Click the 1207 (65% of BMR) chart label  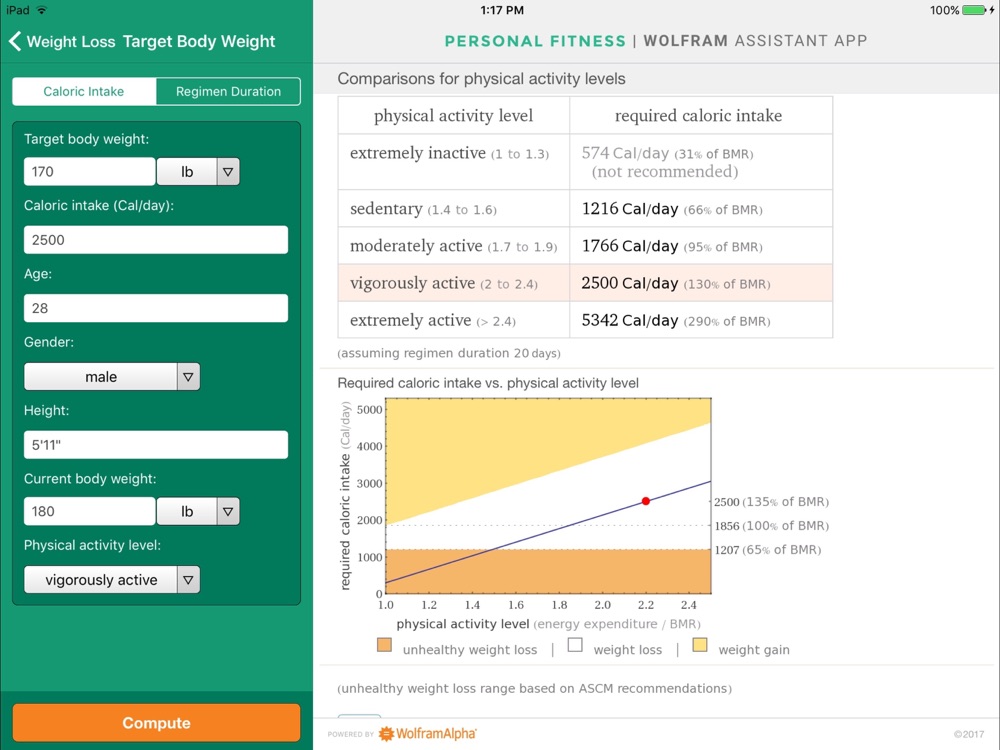tap(768, 550)
